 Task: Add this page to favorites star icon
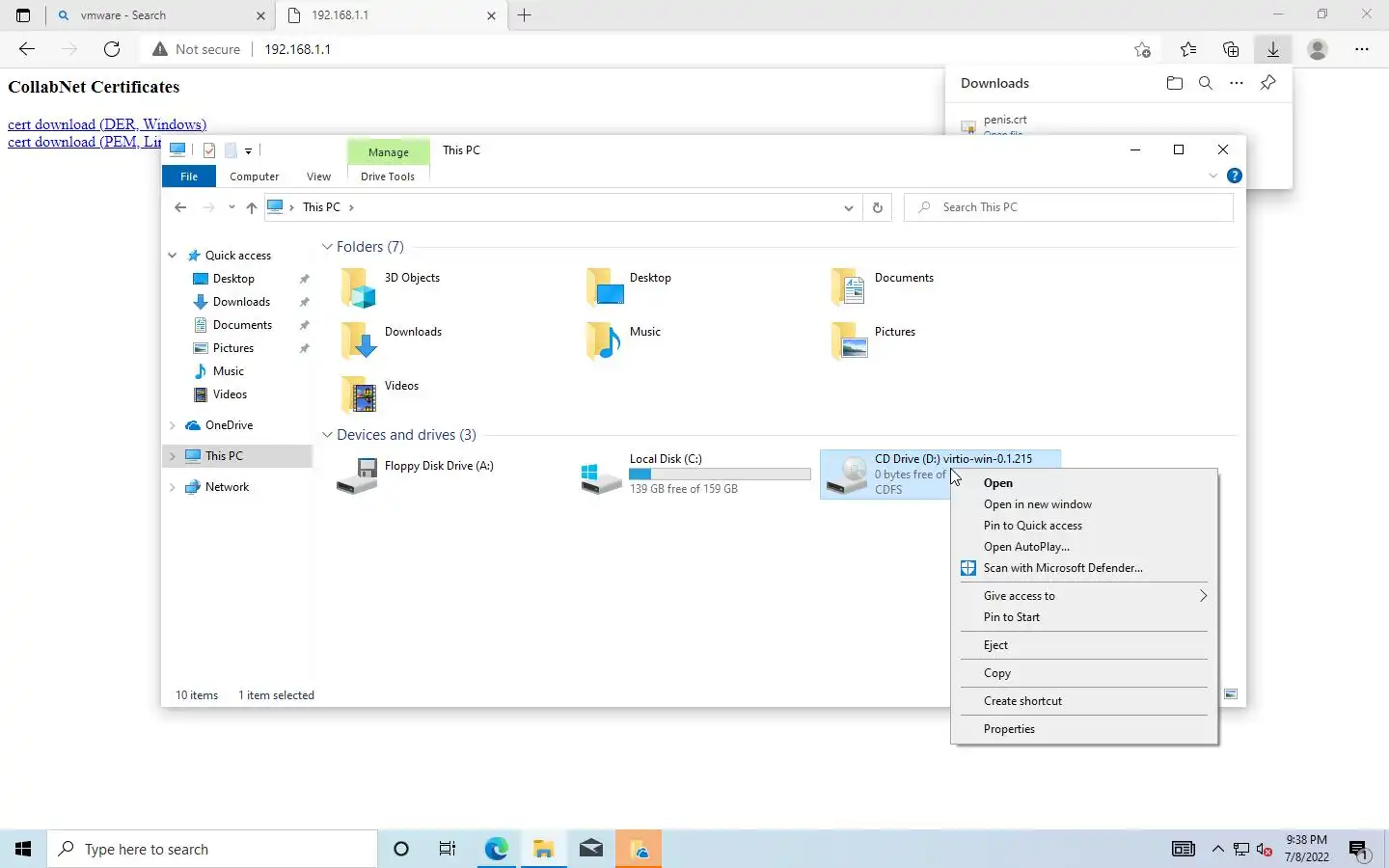[x=1143, y=49]
